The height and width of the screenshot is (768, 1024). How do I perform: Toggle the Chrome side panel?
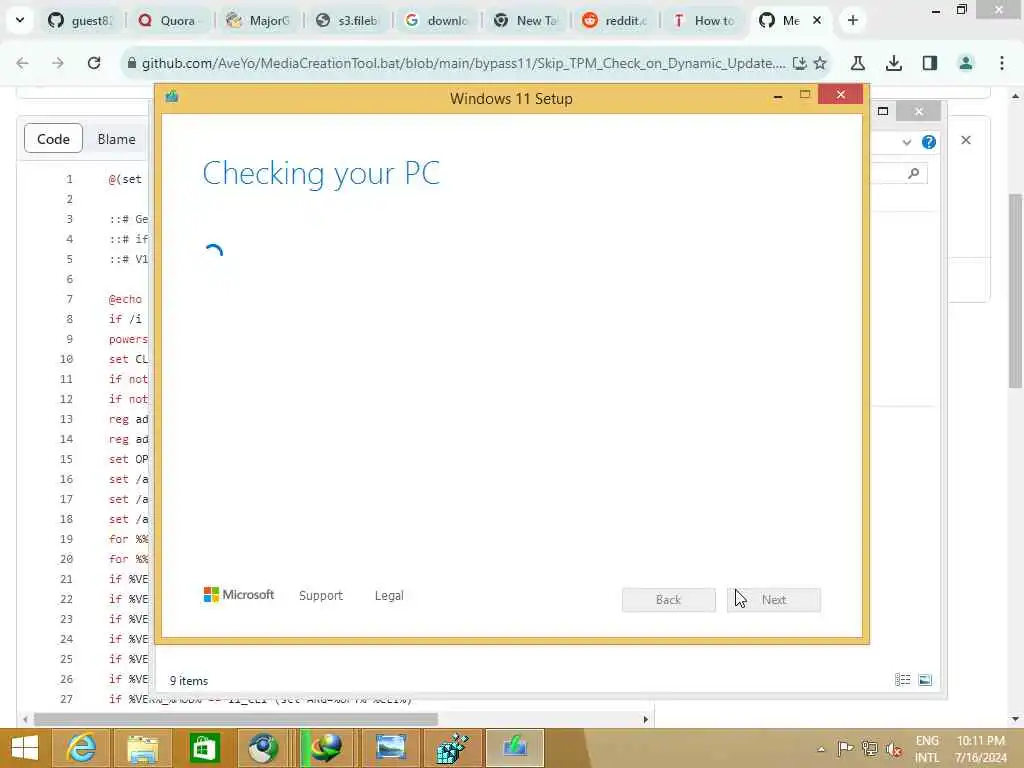(929, 63)
